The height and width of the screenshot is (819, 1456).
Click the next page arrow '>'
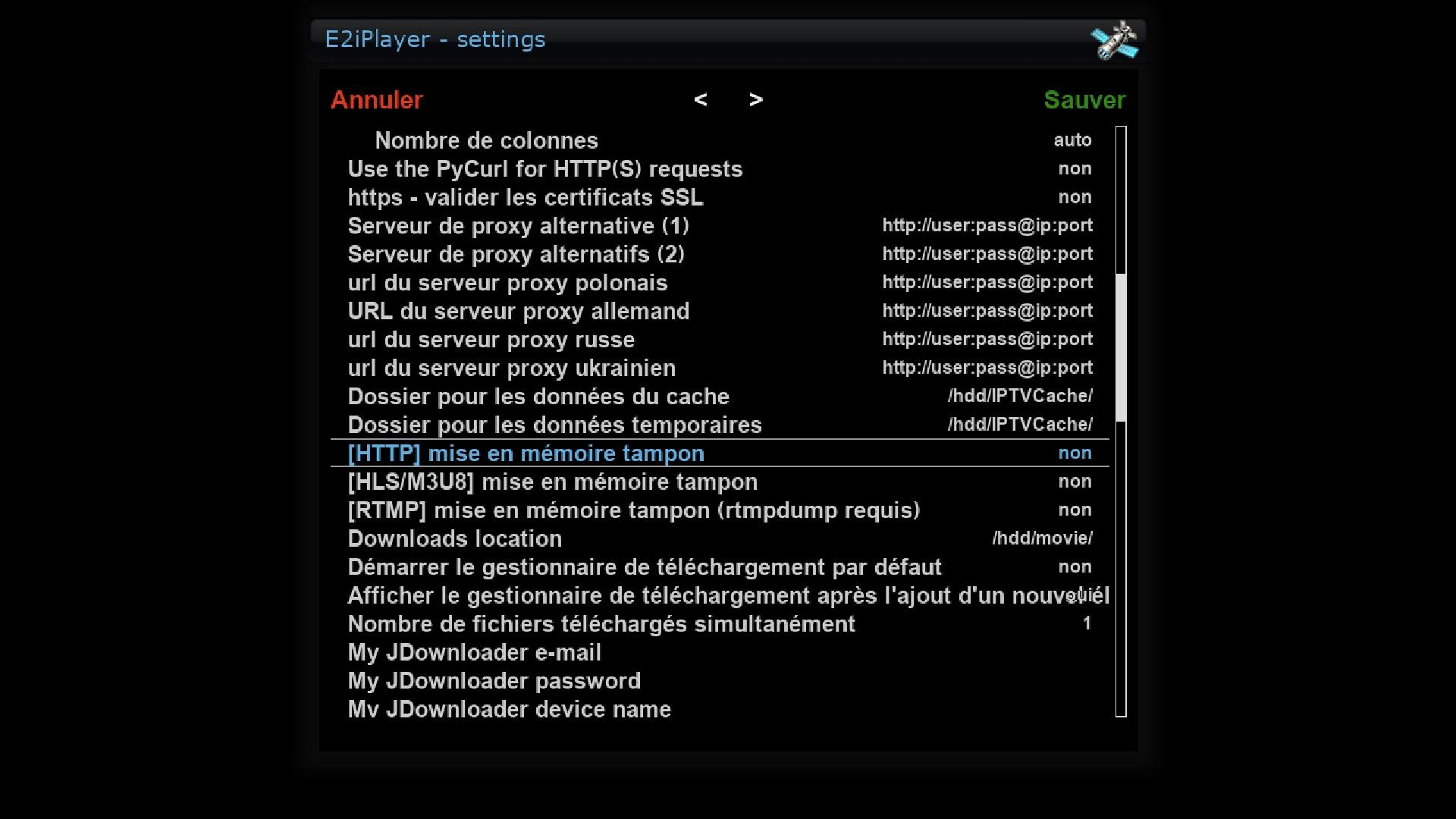pos(755,99)
